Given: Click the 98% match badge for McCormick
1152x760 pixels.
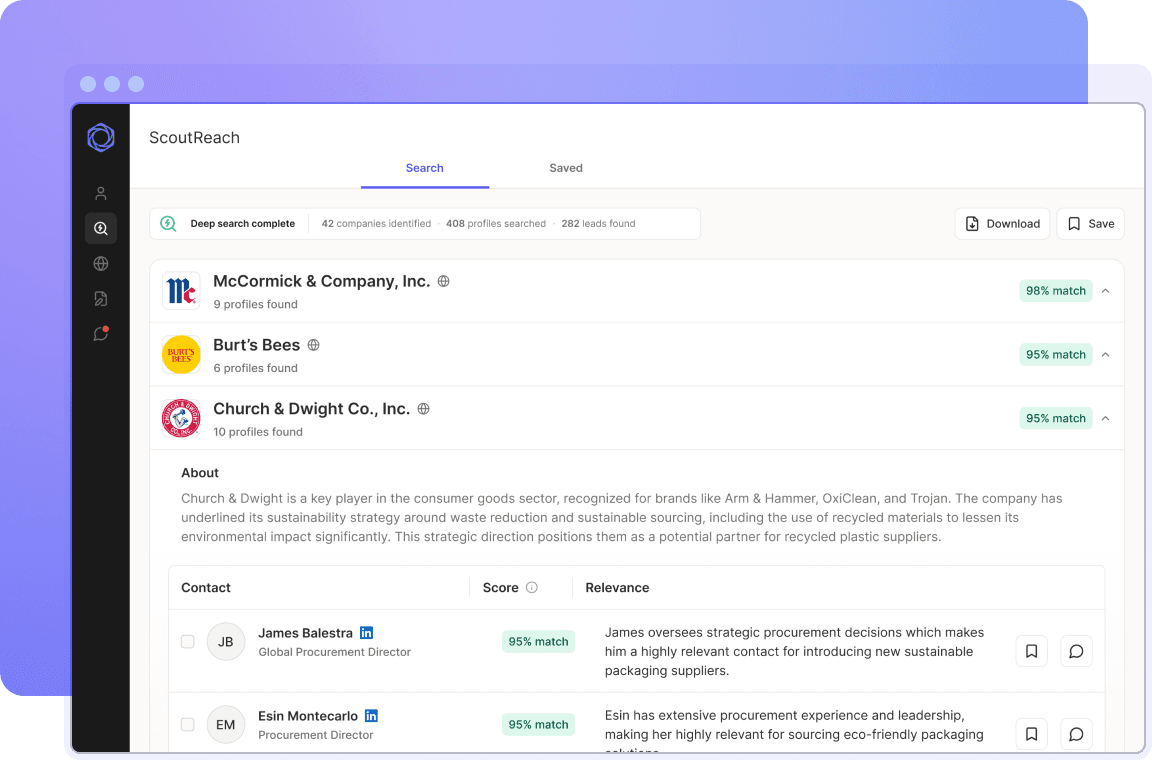Looking at the screenshot, I should click(x=1055, y=290).
